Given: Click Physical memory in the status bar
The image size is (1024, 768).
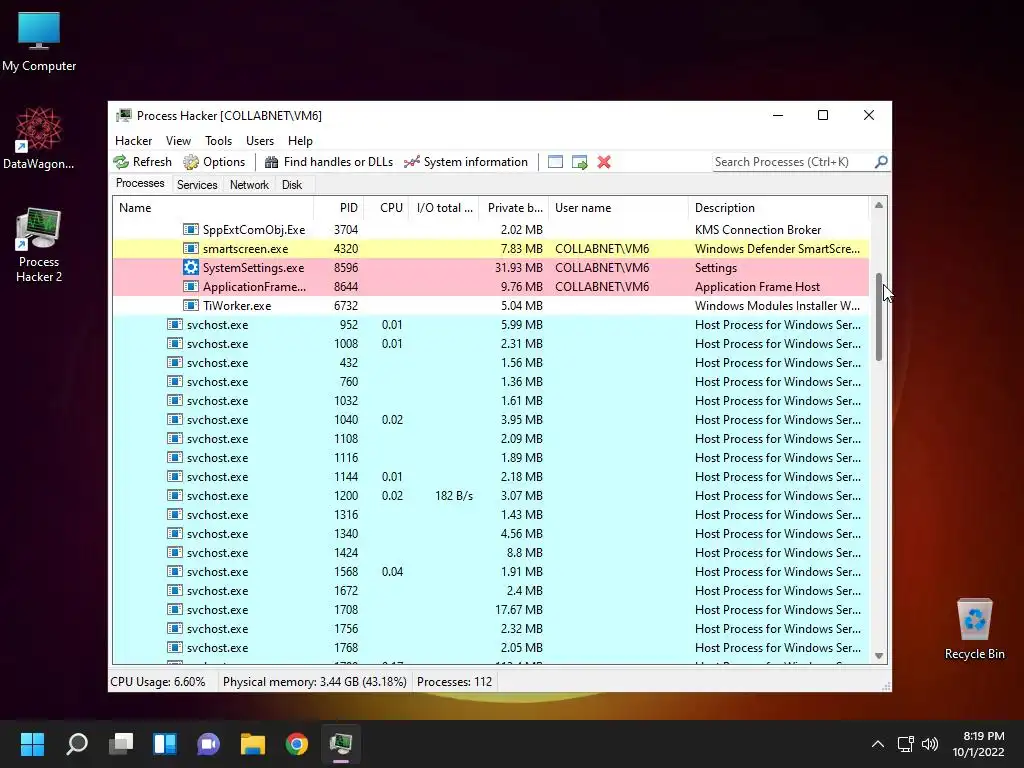Looking at the screenshot, I should click(x=315, y=682).
